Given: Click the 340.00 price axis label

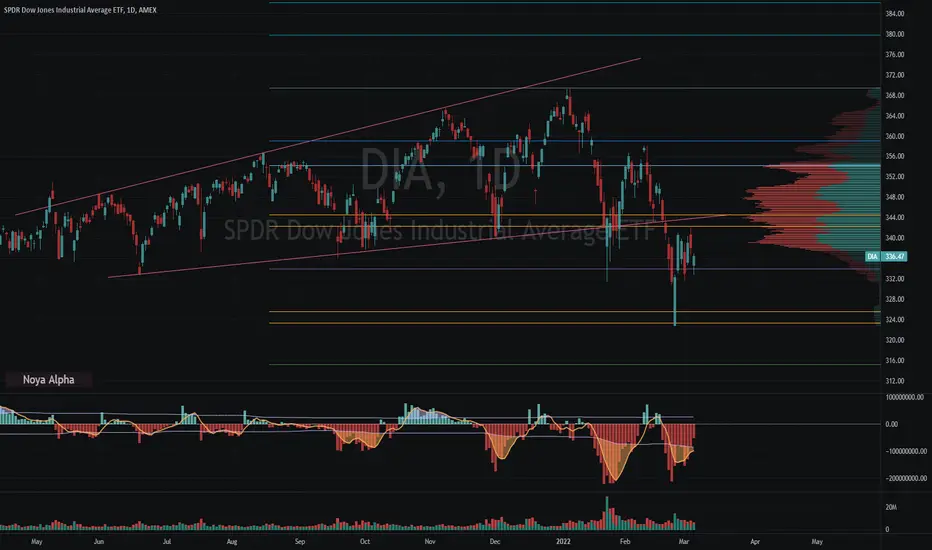Looking at the screenshot, I should click(x=895, y=237).
